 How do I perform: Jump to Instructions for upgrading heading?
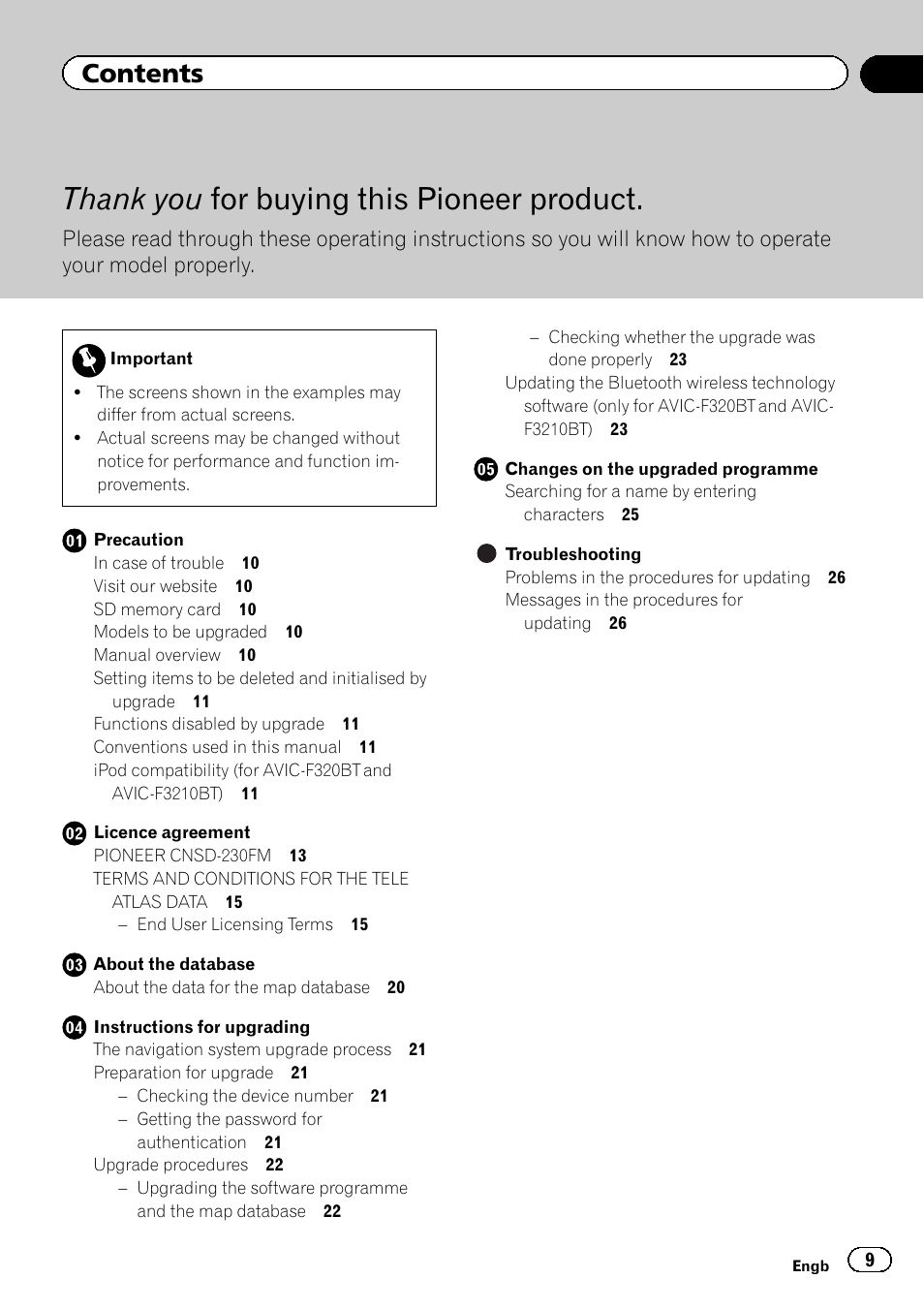click(x=201, y=1027)
